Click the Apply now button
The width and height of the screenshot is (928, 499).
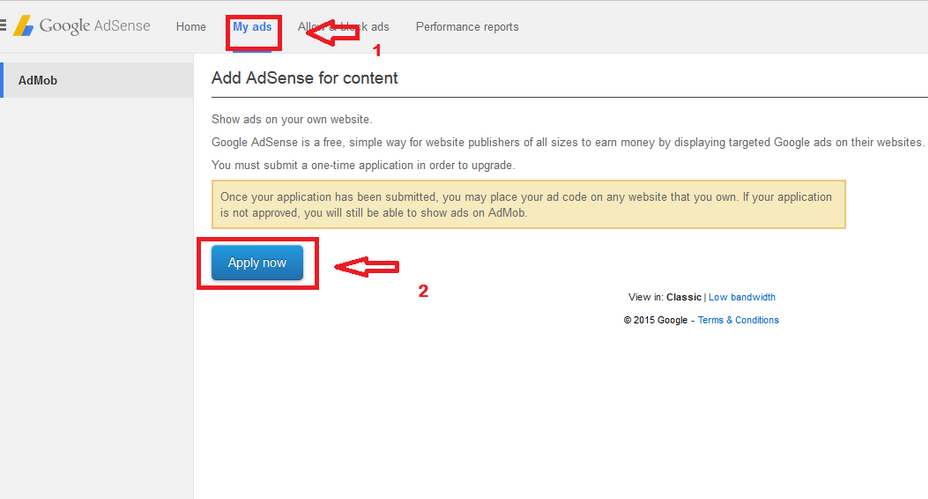257,262
